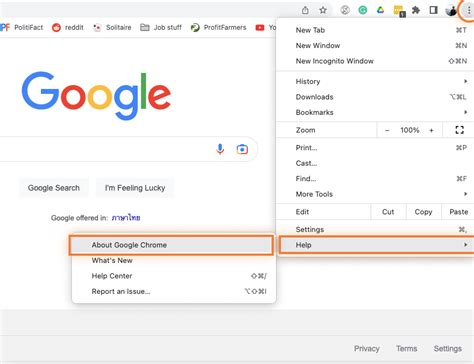Open the PolitiFact bookmark
Viewport: 474px width, 364px height.
click(x=21, y=27)
